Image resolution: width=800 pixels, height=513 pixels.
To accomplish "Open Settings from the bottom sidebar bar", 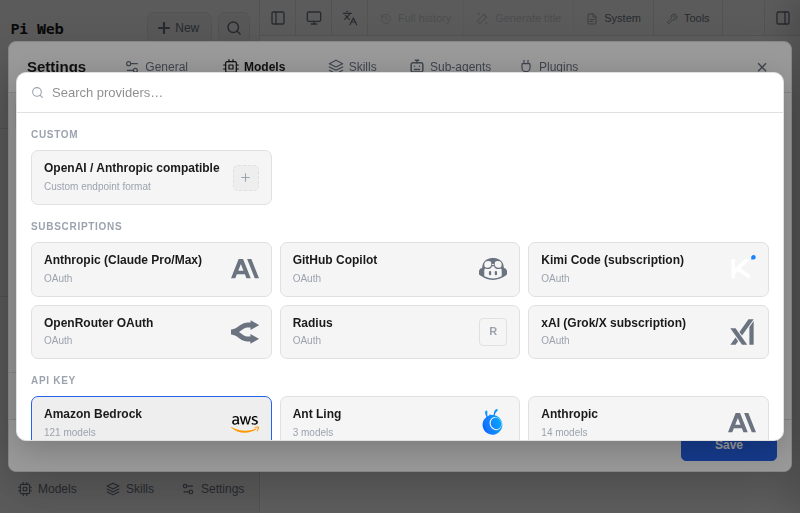I will click(213, 488).
